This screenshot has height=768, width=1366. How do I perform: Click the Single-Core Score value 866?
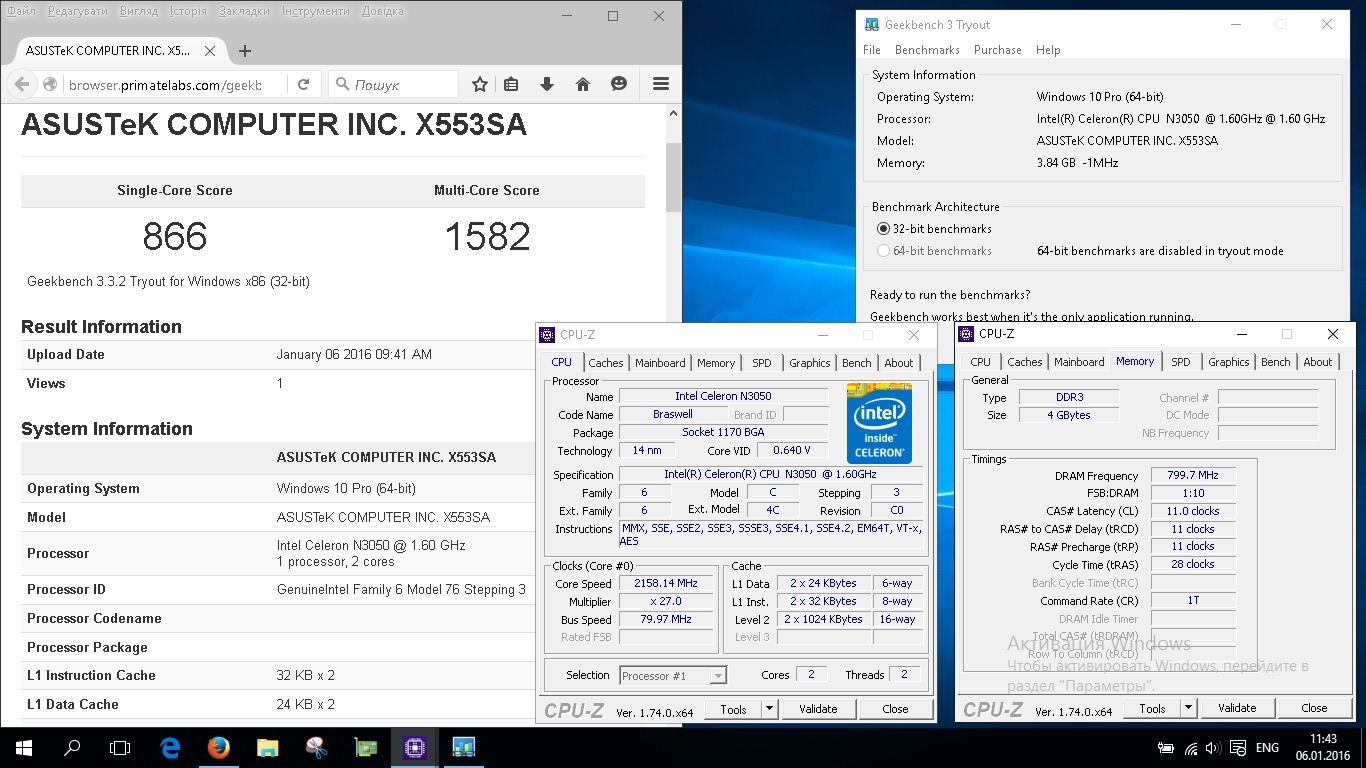(x=175, y=237)
